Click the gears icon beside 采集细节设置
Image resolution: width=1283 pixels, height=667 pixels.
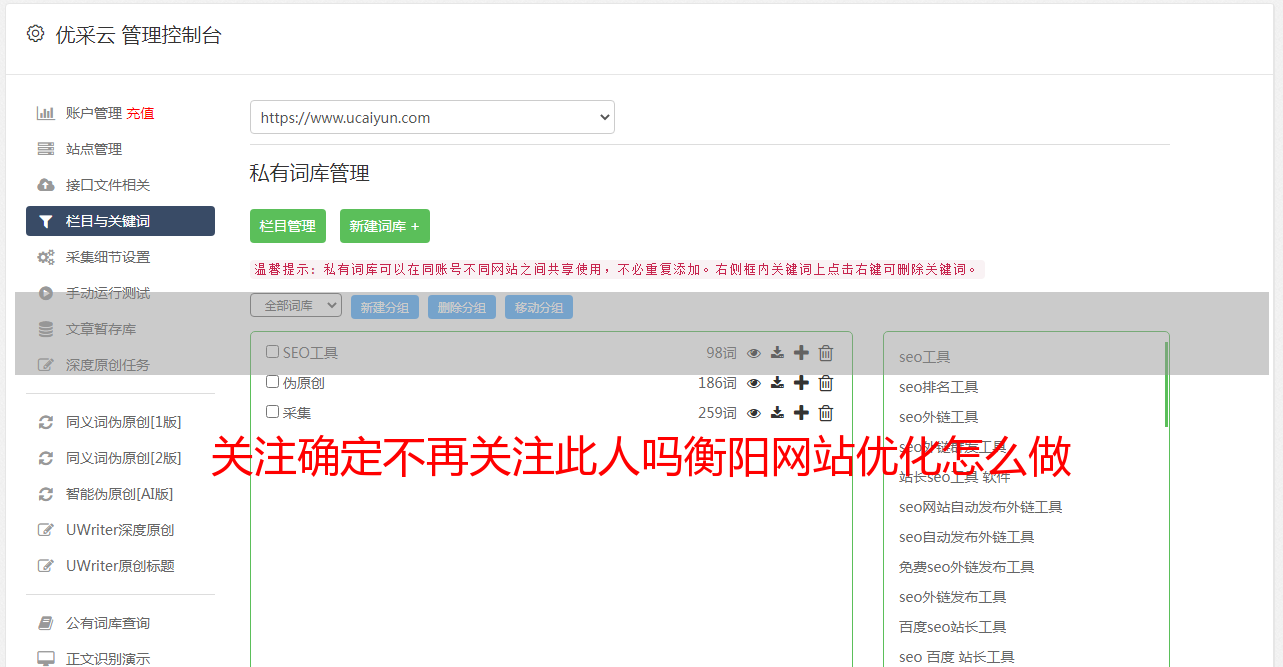click(x=46, y=257)
